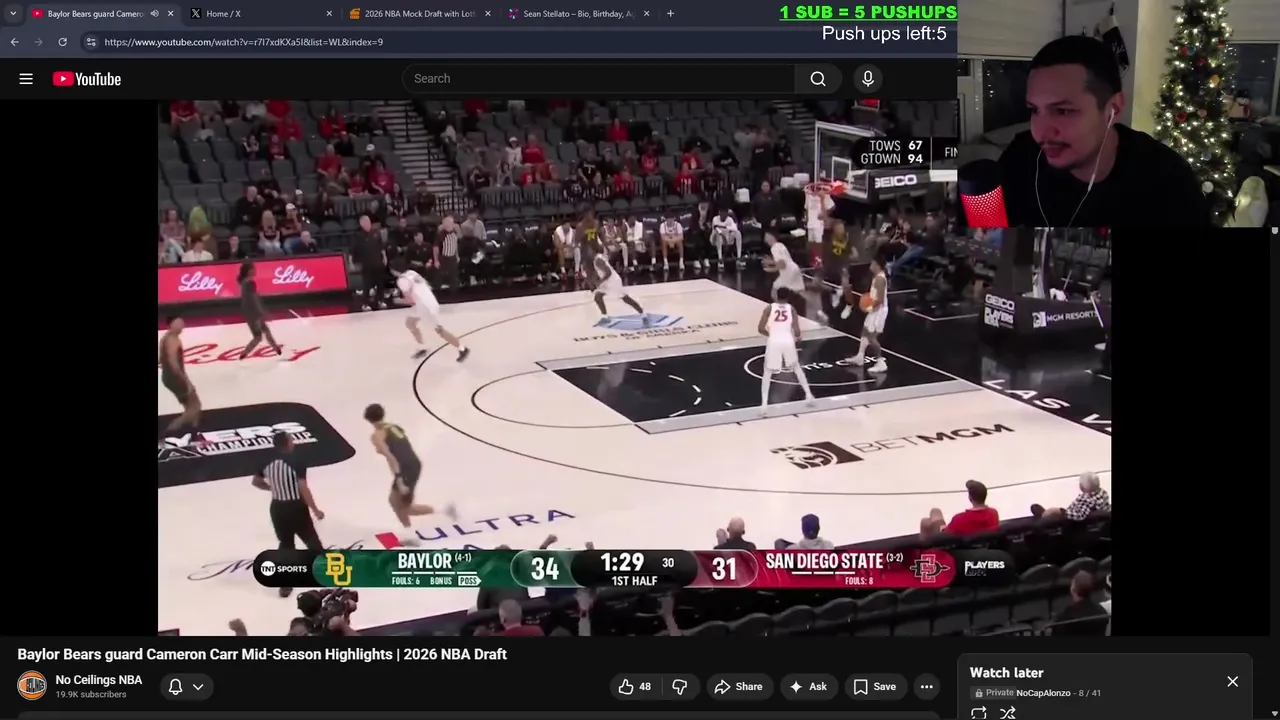Open No Ceilings NBA channel avatar
The image size is (1280, 720).
coord(32,686)
